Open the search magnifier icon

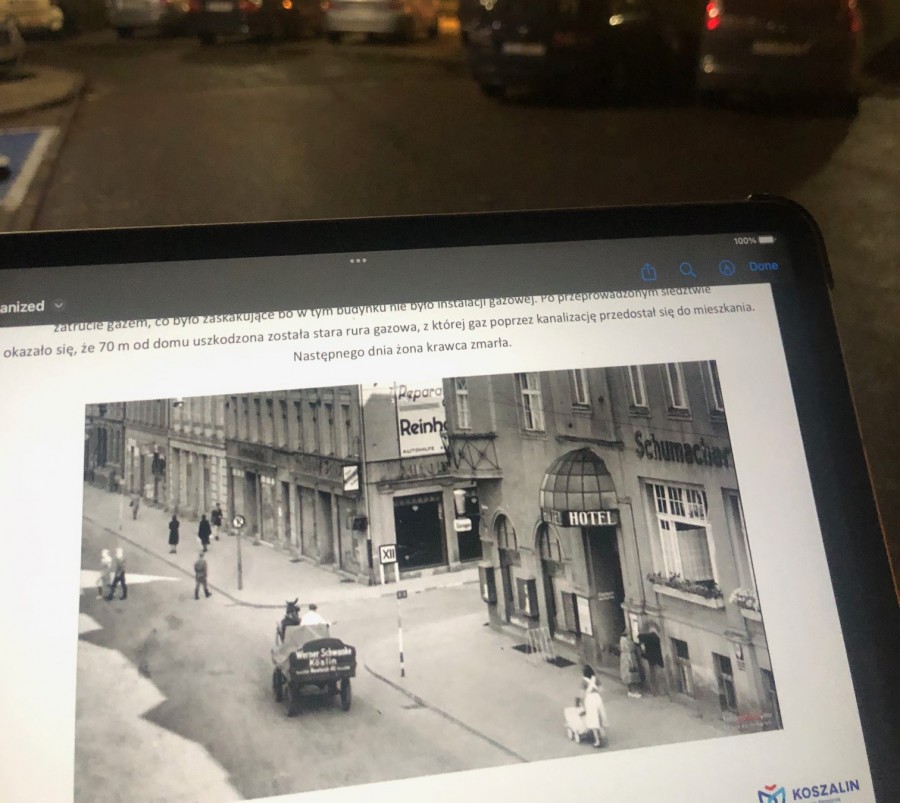click(687, 269)
